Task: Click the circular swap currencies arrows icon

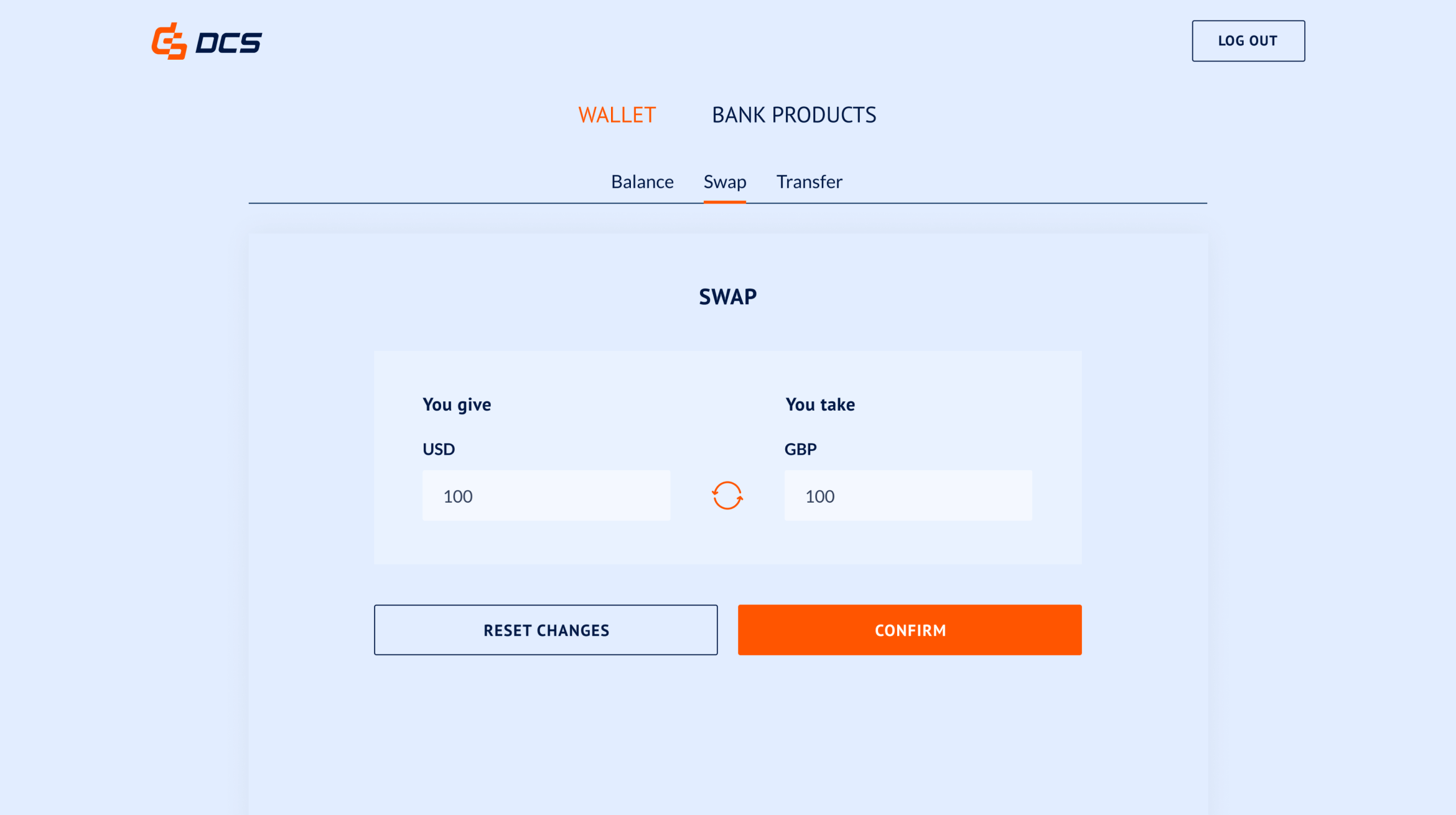Action: coord(727,496)
